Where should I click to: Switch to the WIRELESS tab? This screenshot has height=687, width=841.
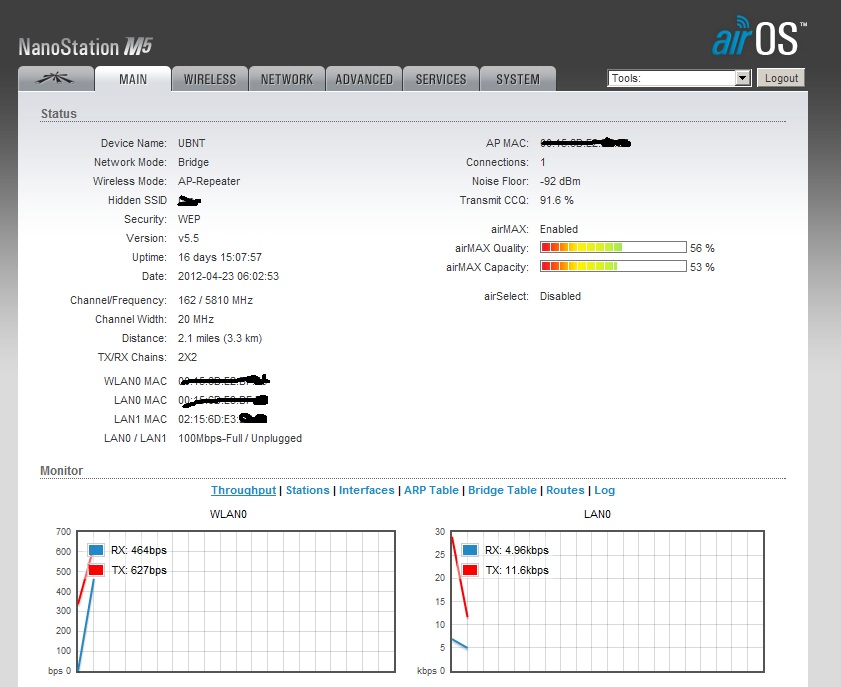pyautogui.click(x=210, y=79)
